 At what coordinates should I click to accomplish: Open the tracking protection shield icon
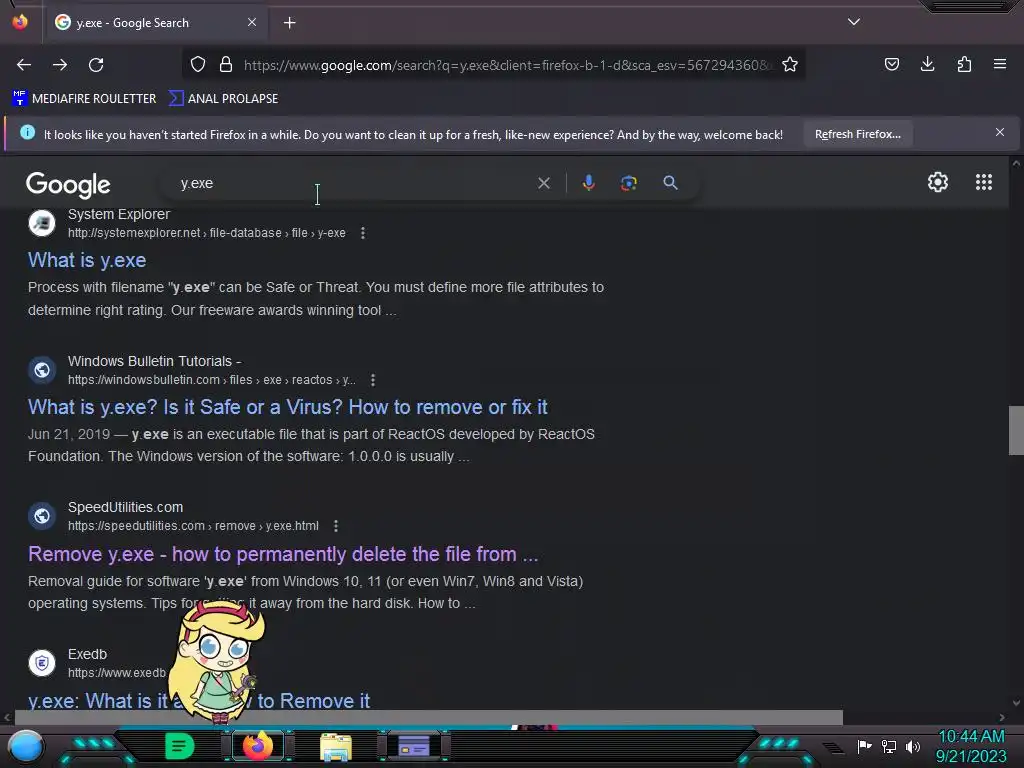(x=198, y=64)
